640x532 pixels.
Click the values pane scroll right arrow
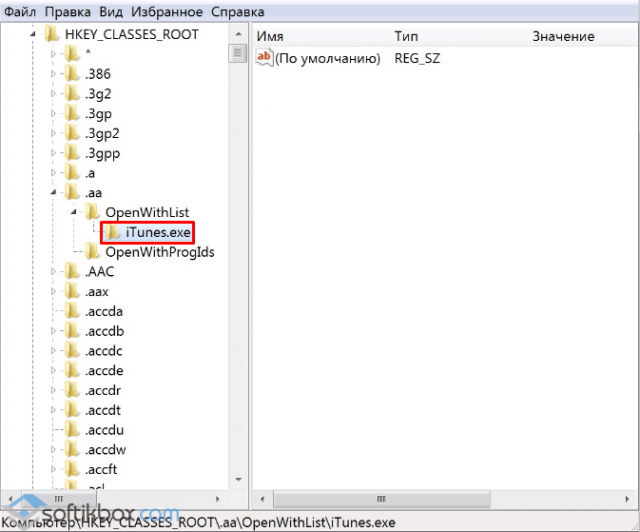click(627, 499)
